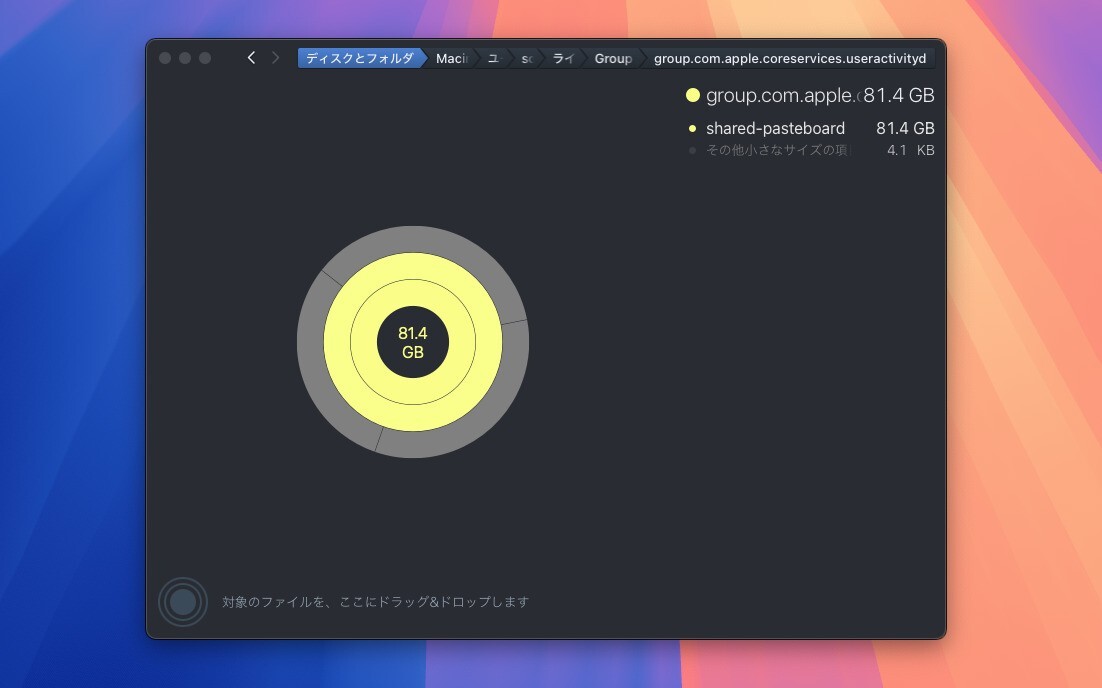
Task: Select the その他小さなサイズ list entry
Action: click(777, 151)
